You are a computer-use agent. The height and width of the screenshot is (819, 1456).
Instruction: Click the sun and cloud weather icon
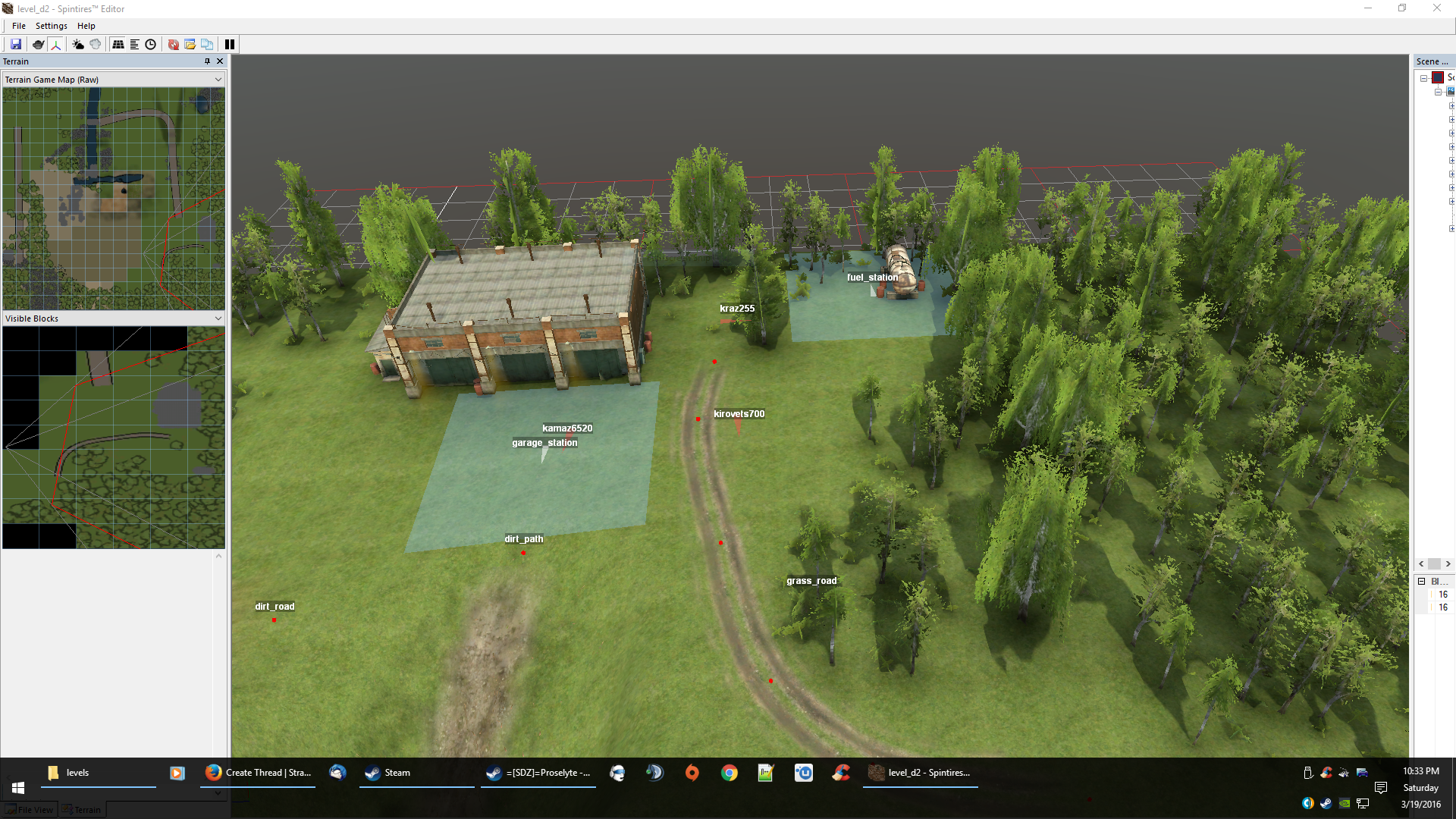point(78,44)
